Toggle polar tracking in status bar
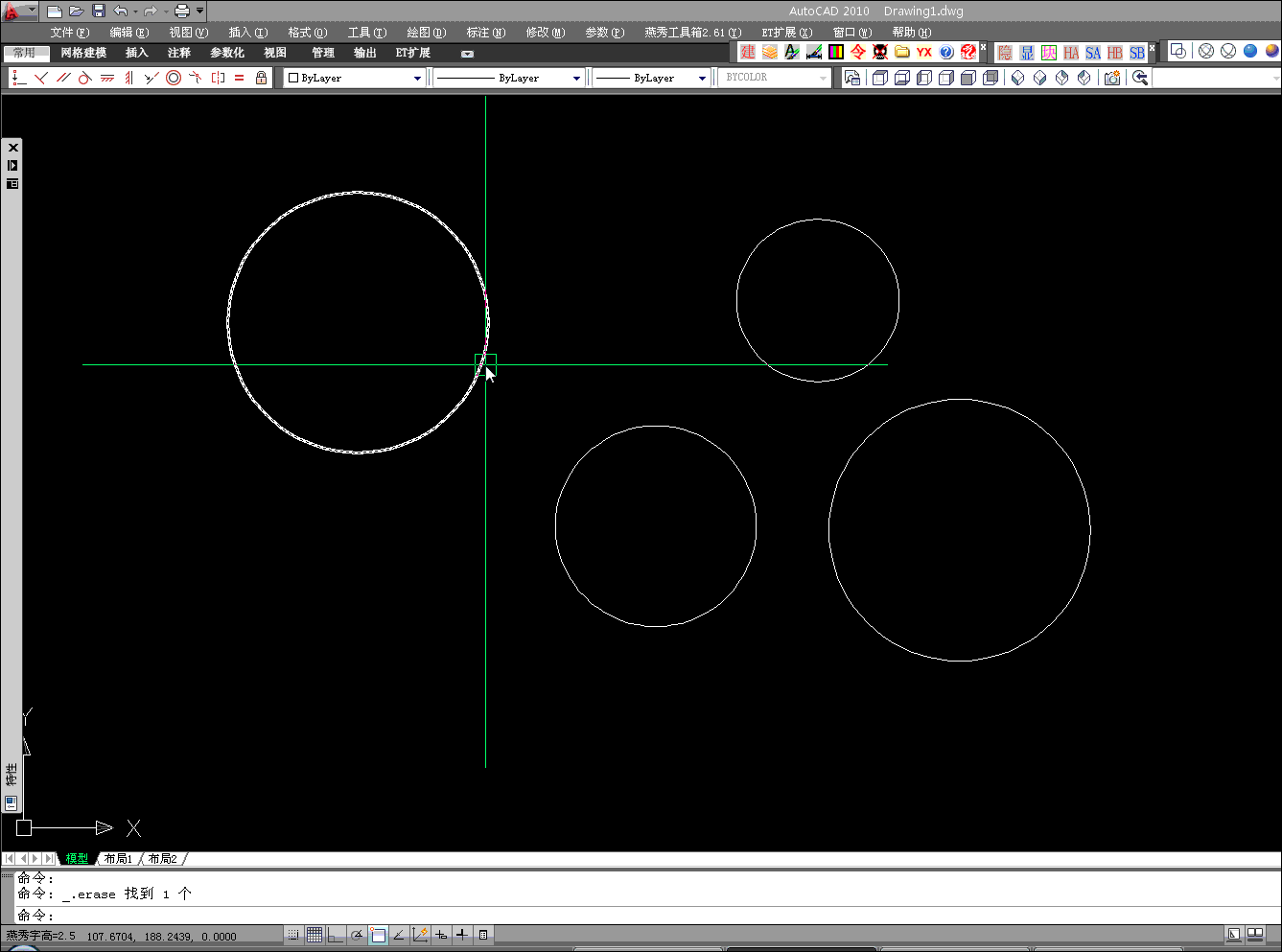The height and width of the screenshot is (952, 1282). point(357,935)
